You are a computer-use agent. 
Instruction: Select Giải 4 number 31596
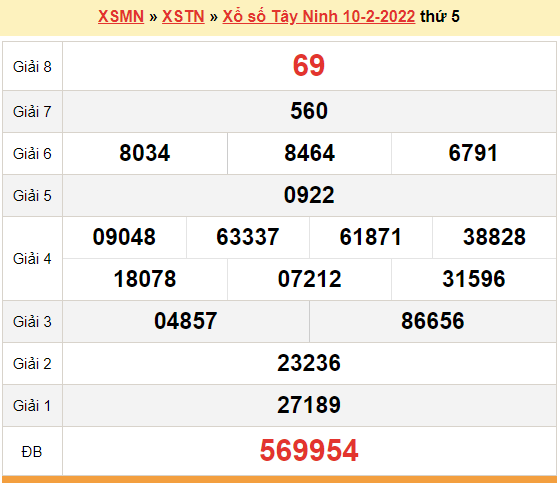(x=474, y=279)
